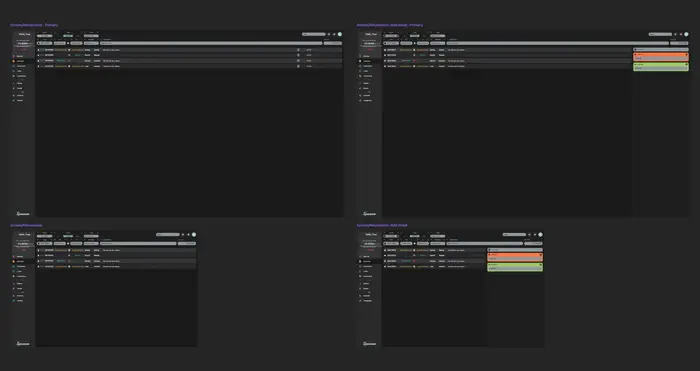Image resolution: width=700 pixels, height=371 pixels.
Task: Open rightmost dropdown pill in upper-left frame filter row
Action: pyautogui.click(x=333, y=43)
